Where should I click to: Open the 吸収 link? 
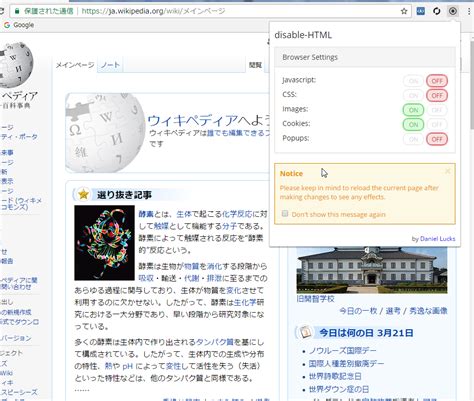click(146, 278)
